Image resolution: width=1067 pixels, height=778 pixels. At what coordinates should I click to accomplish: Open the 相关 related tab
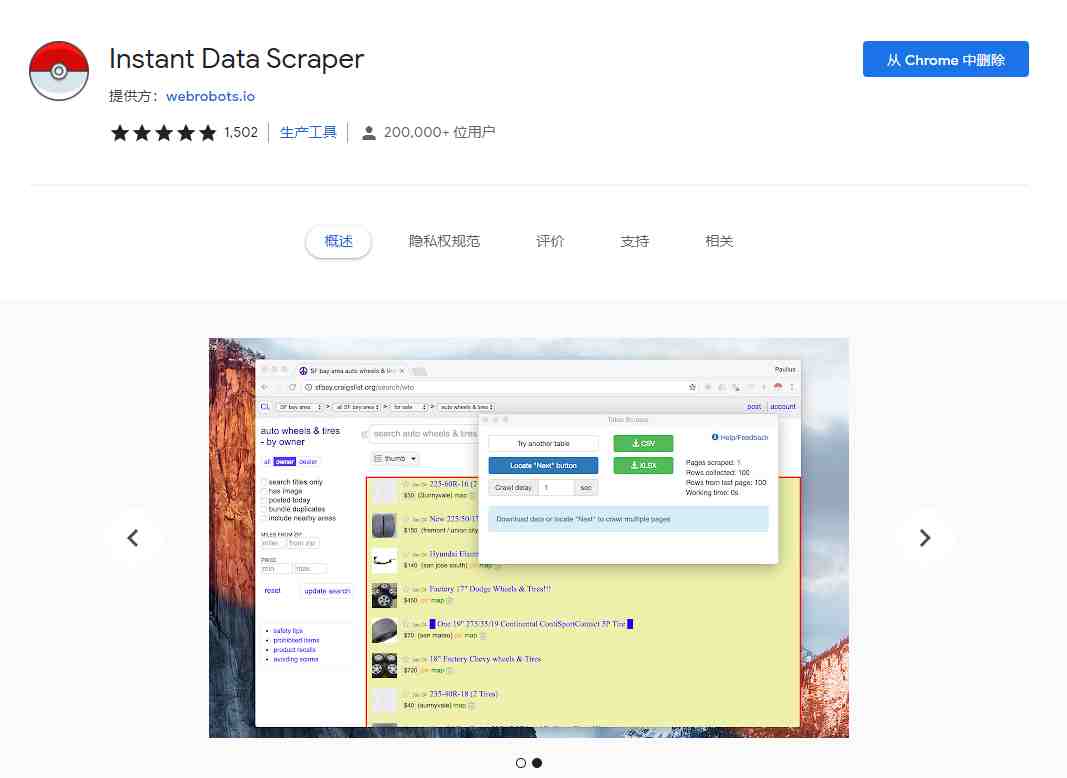pos(719,241)
